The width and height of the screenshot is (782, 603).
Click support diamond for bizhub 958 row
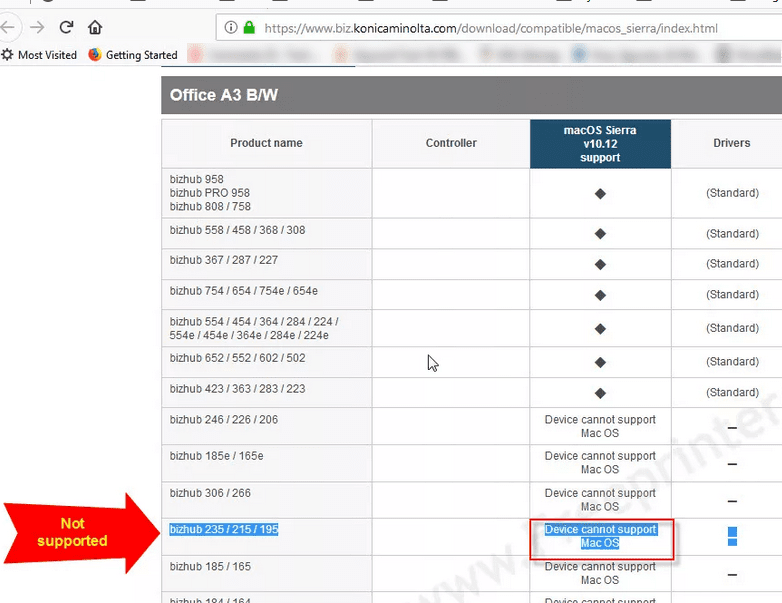pos(600,194)
